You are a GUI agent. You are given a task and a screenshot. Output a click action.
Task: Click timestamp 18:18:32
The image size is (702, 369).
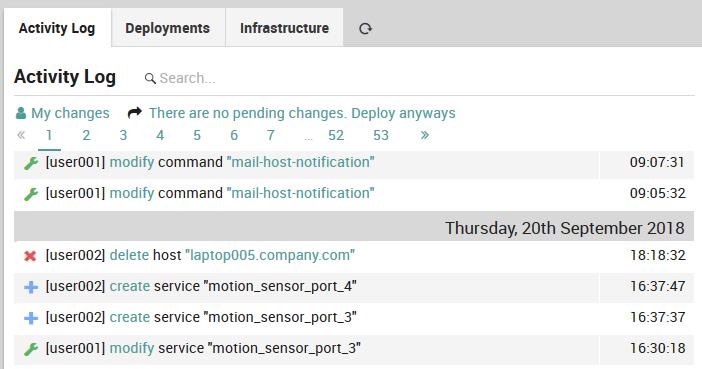click(657, 255)
